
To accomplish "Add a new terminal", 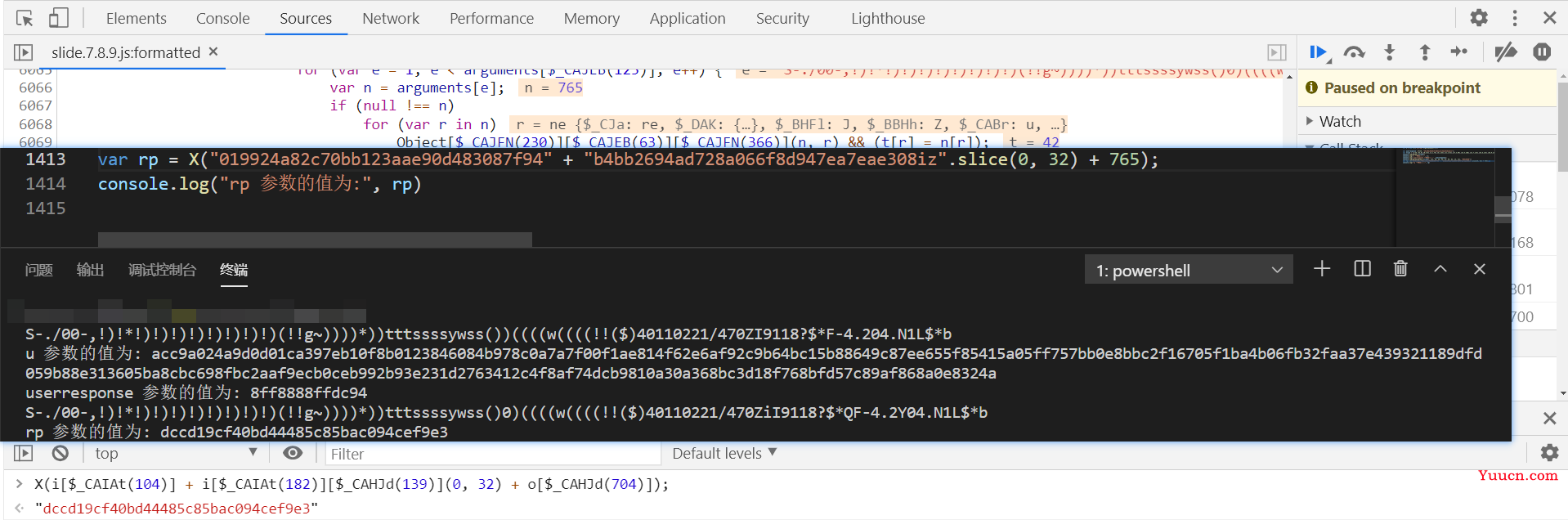I will point(1322,269).
